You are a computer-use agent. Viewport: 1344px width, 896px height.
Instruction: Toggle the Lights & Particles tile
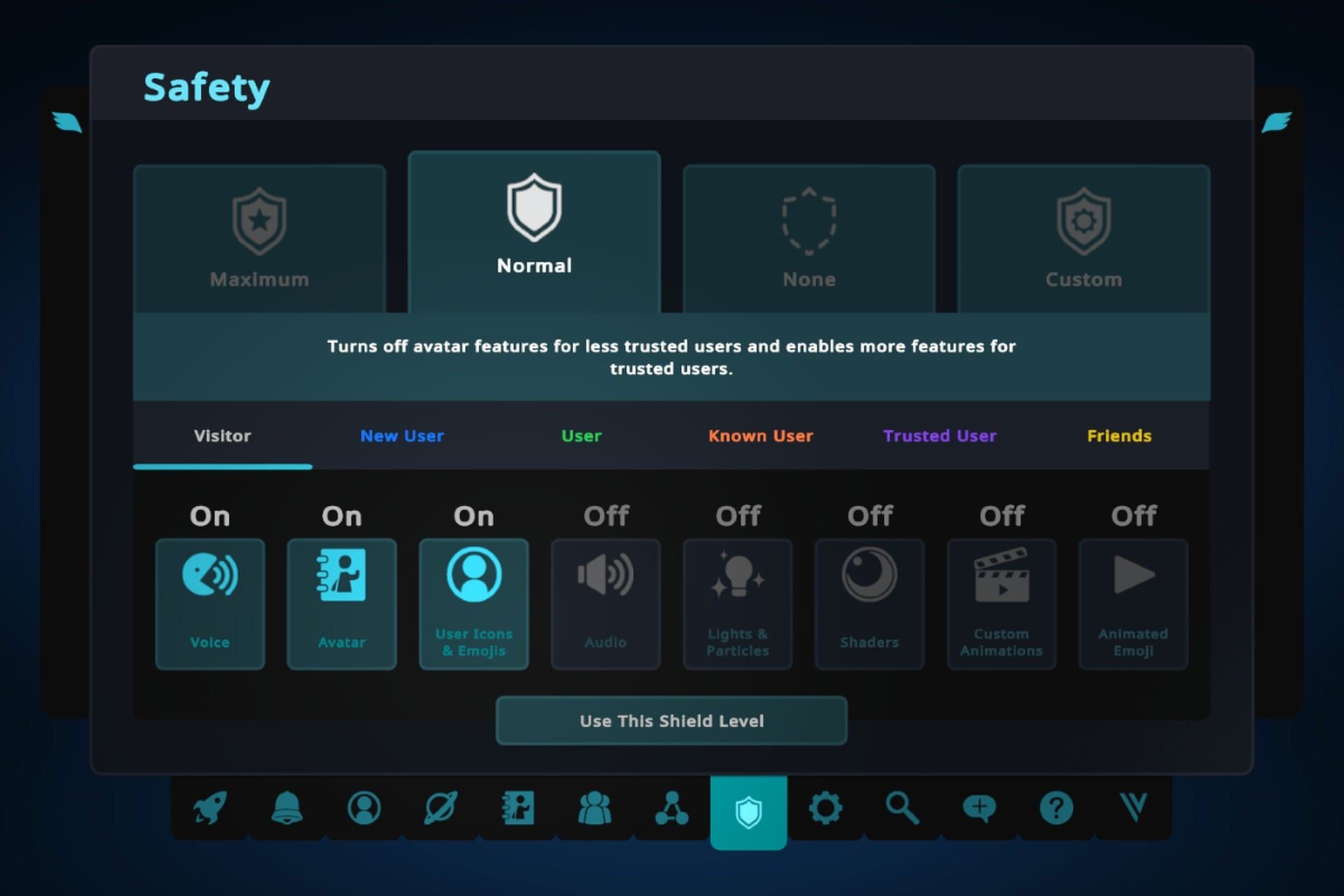click(738, 603)
